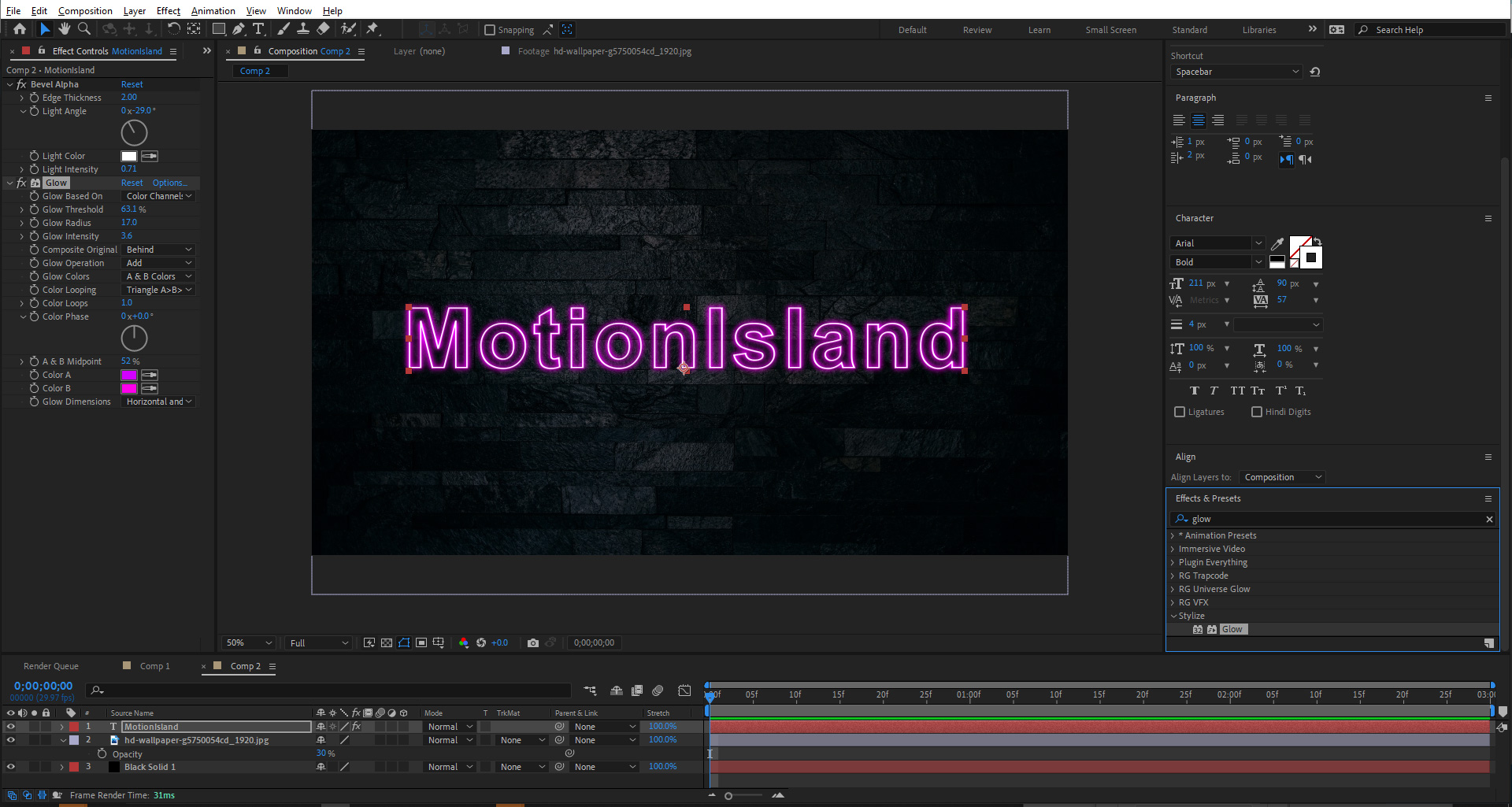The height and width of the screenshot is (807, 1512).
Task: Click the Reset Exposure icon
Action: pyautogui.click(x=481, y=643)
